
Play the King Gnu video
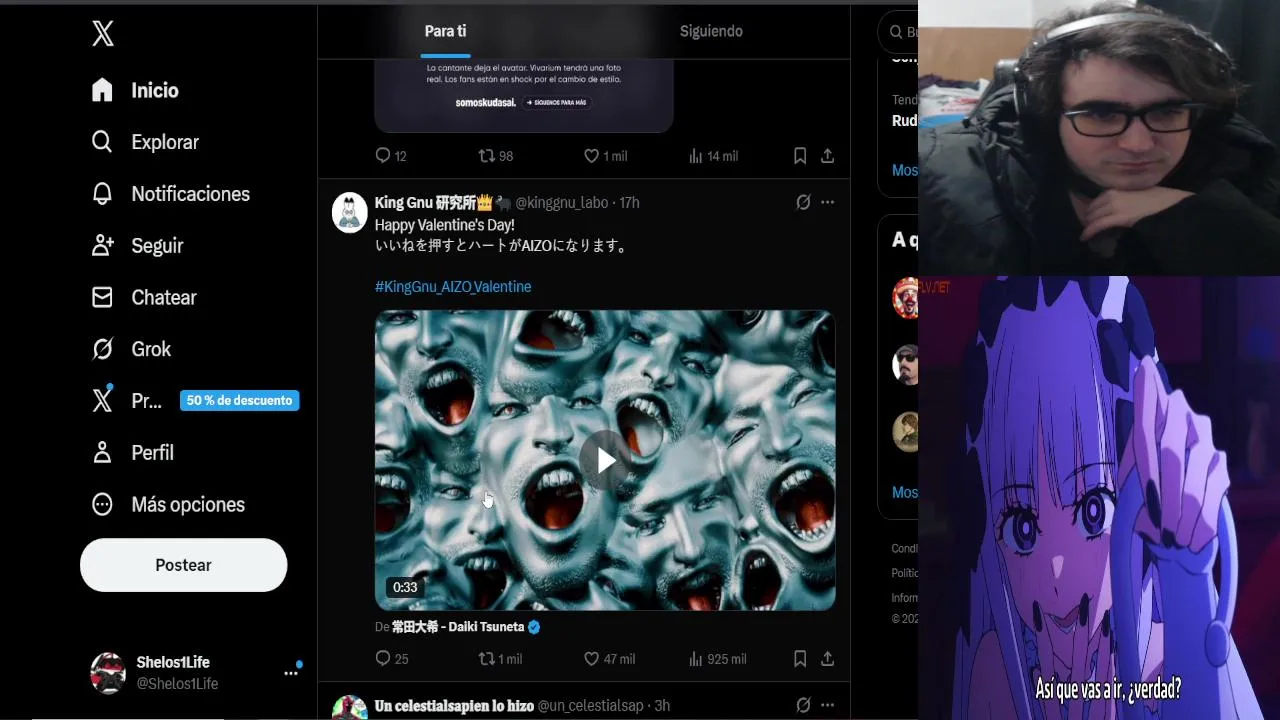point(605,460)
